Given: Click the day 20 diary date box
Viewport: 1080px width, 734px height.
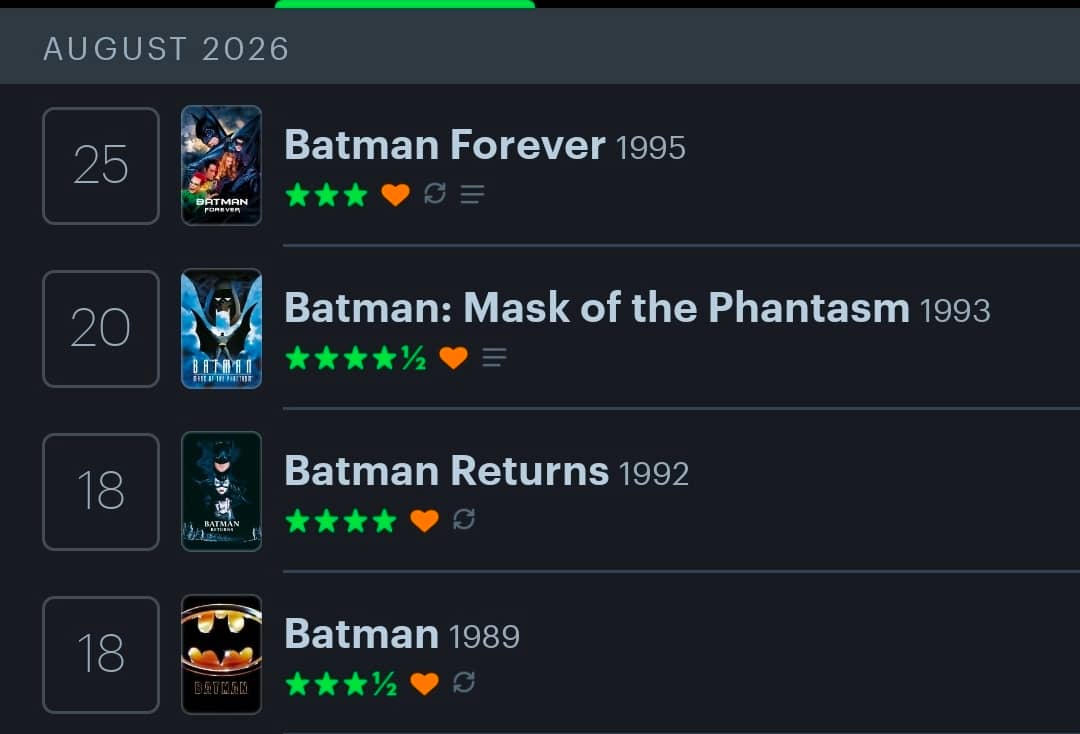Looking at the screenshot, I should [x=101, y=329].
